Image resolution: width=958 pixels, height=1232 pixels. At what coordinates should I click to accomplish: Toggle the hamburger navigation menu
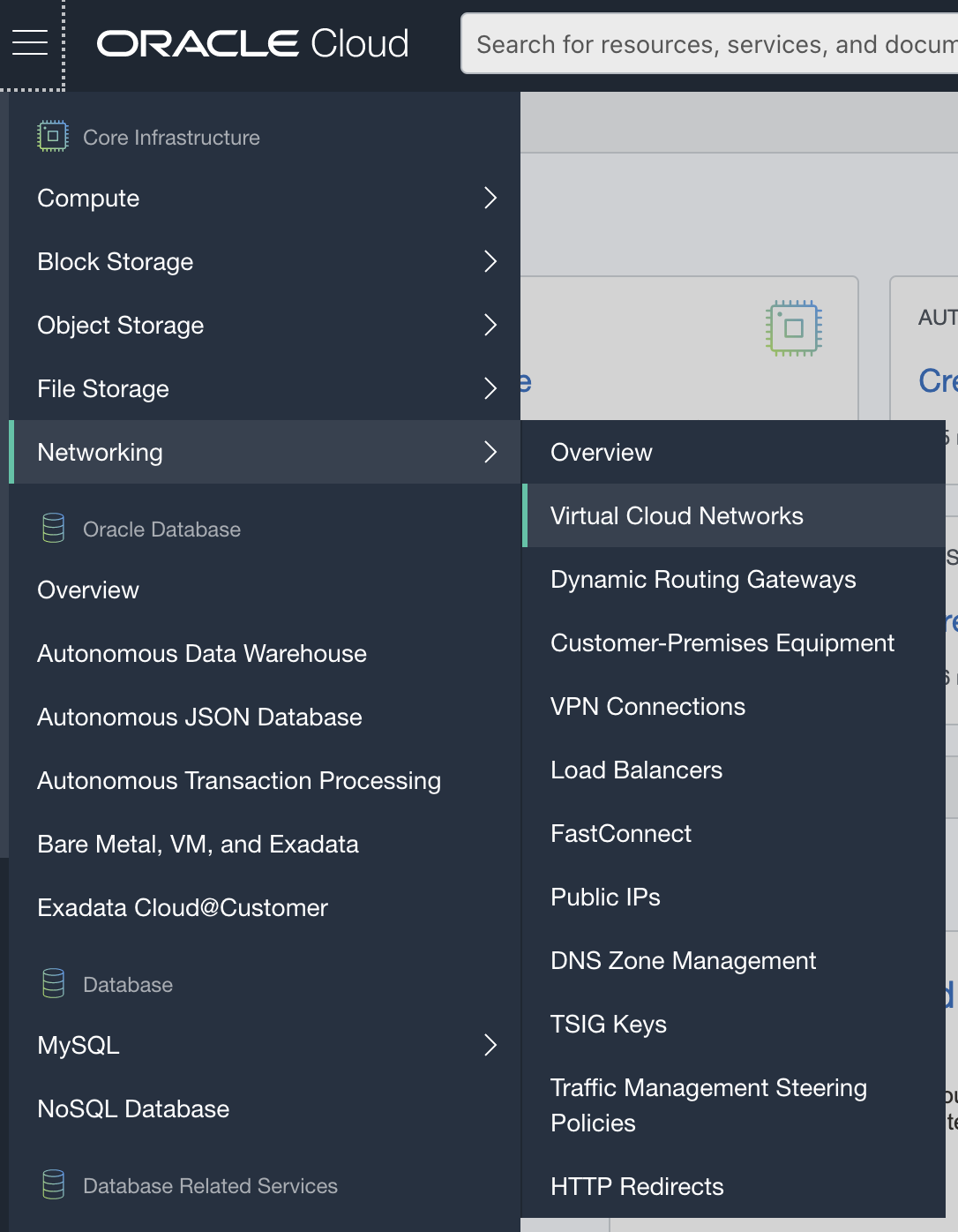[30, 42]
